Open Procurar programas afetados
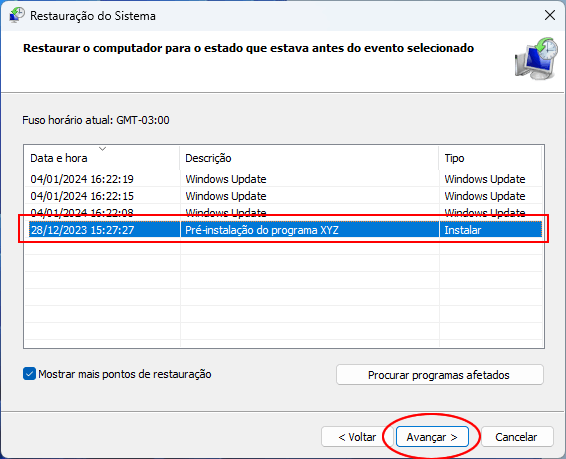This screenshot has height=459, width=566. click(440, 375)
